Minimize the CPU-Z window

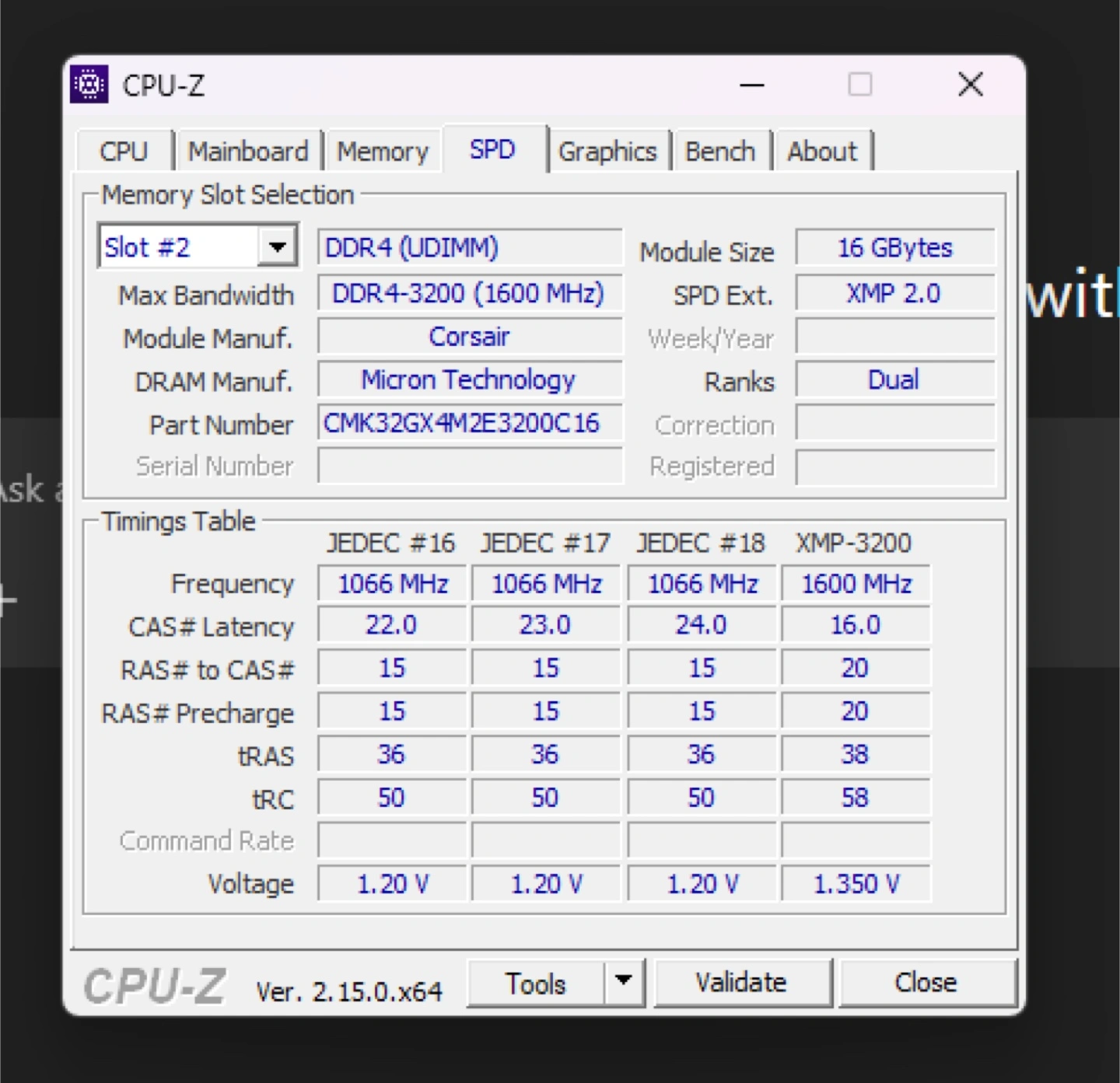pos(751,85)
